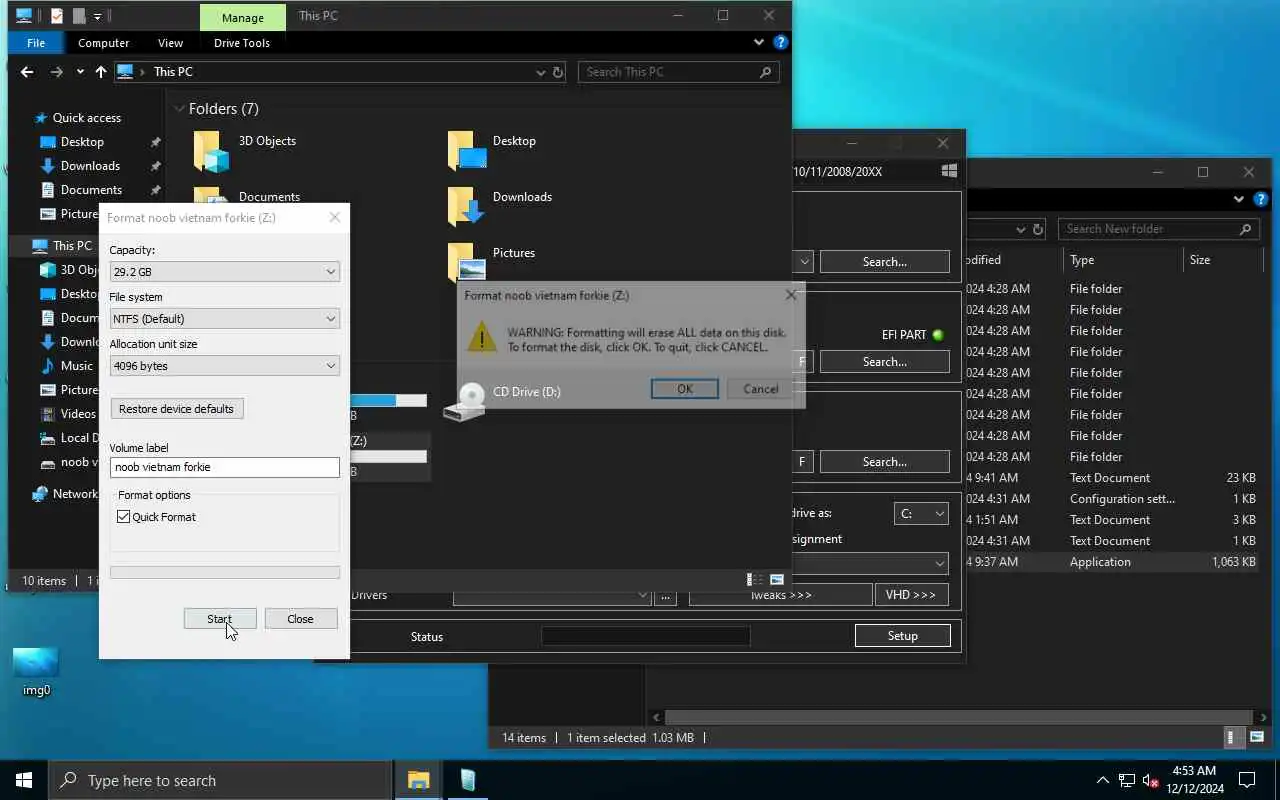This screenshot has width=1280, height=800.
Task: Click the Volume label field
Action: (x=225, y=467)
